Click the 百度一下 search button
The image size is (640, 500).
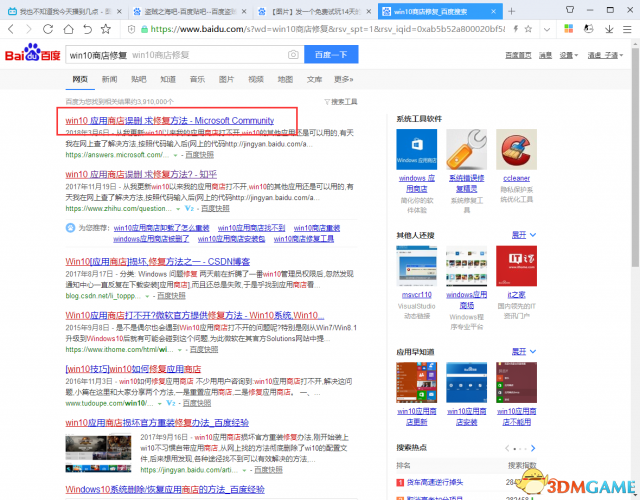(331, 54)
